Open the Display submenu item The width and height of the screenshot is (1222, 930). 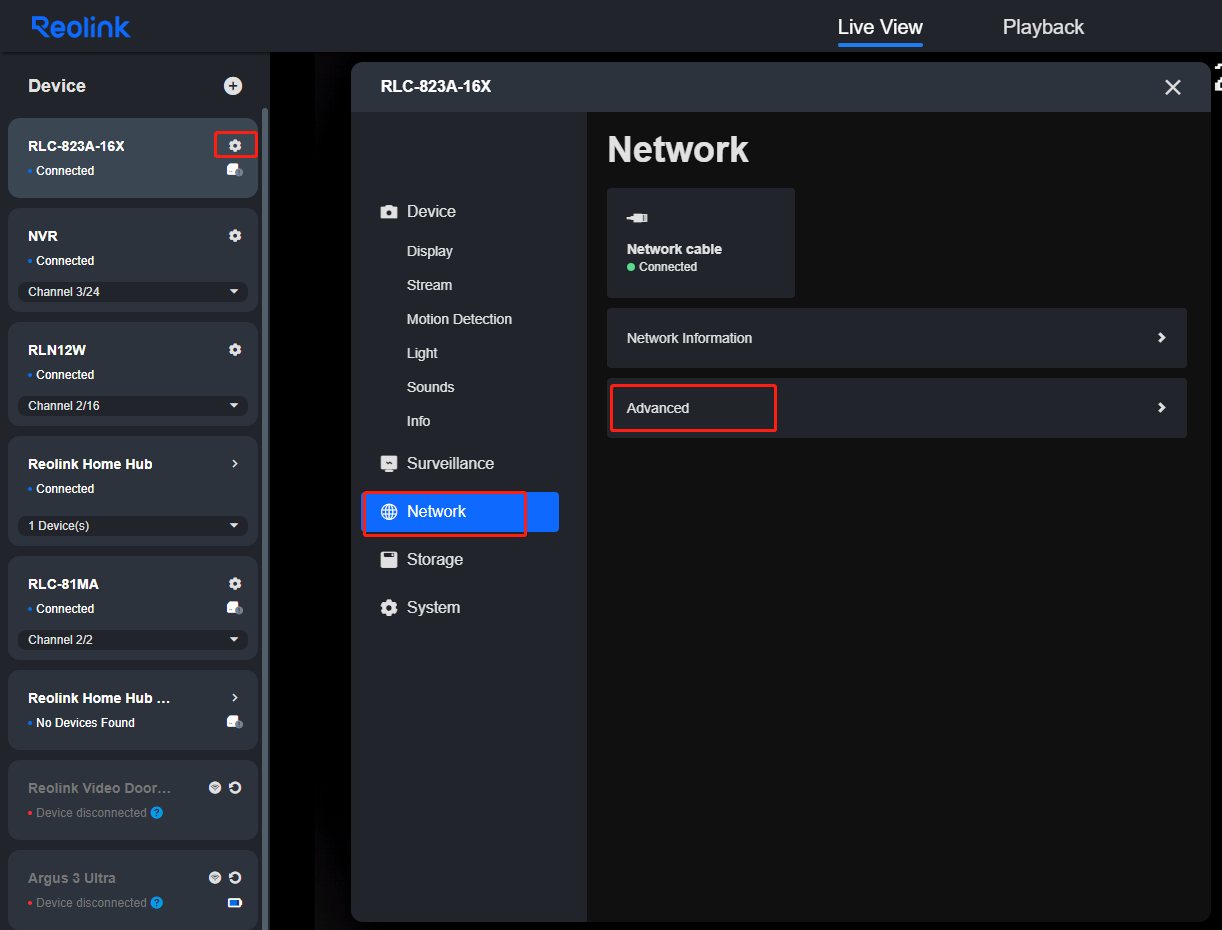click(x=430, y=252)
